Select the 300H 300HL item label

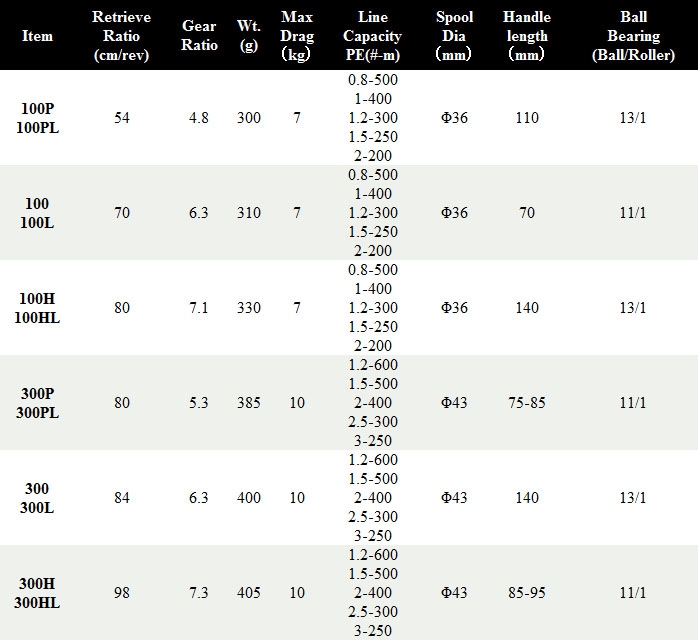click(x=37, y=593)
